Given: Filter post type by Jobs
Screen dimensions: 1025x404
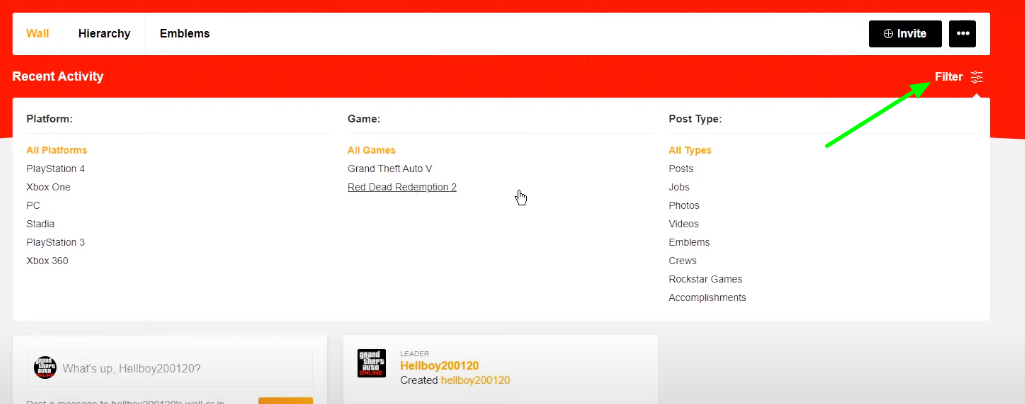Looking at the screenshot, I should click(x=679, y=187).
